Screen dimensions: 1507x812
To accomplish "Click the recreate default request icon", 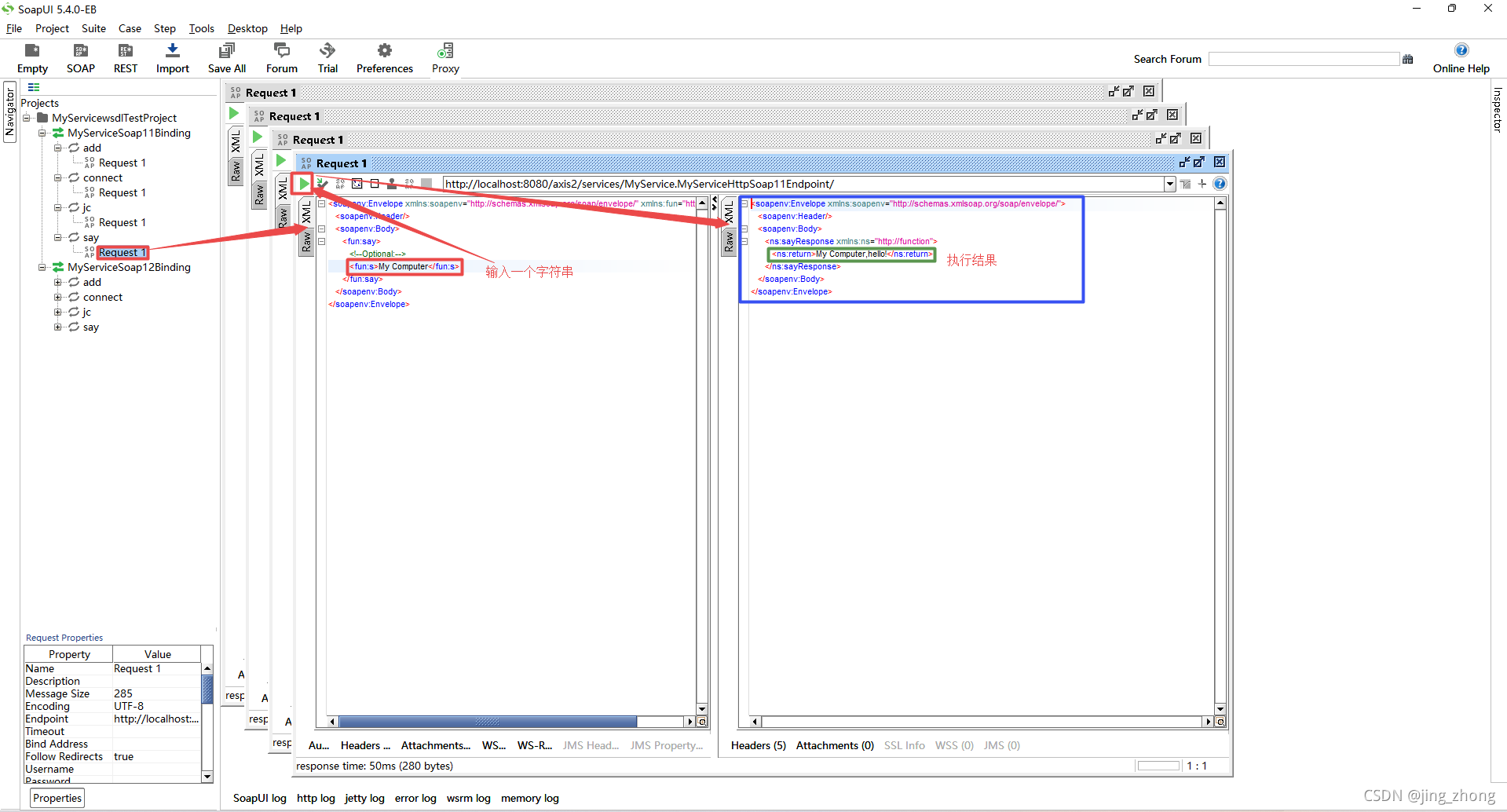I will point(357,184).
